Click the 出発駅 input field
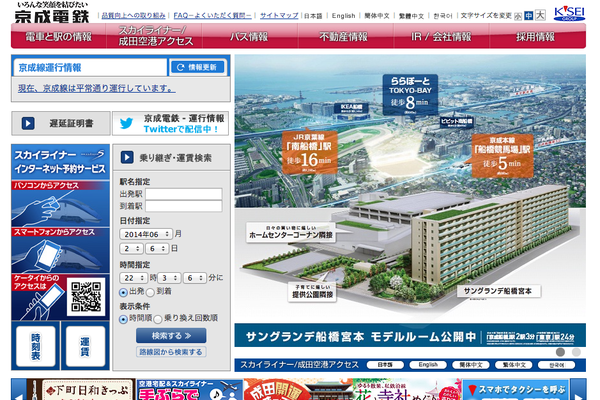This screenshot has height=400, width=600. (x=184, y=194)
